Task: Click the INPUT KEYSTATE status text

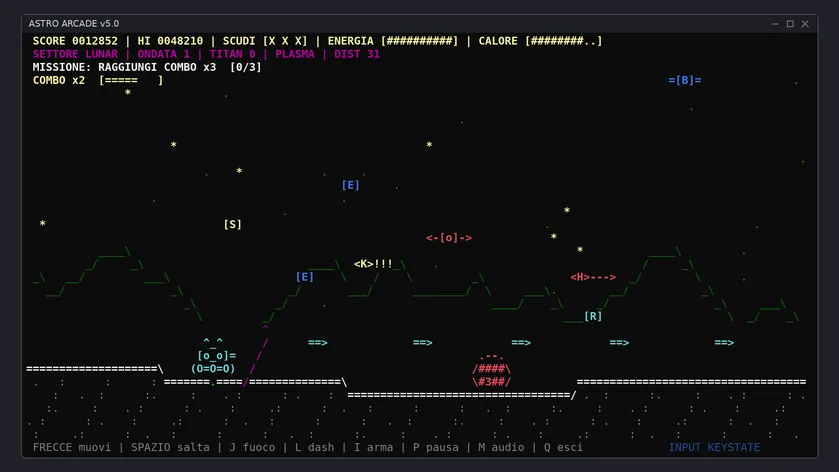Action: 714,447
